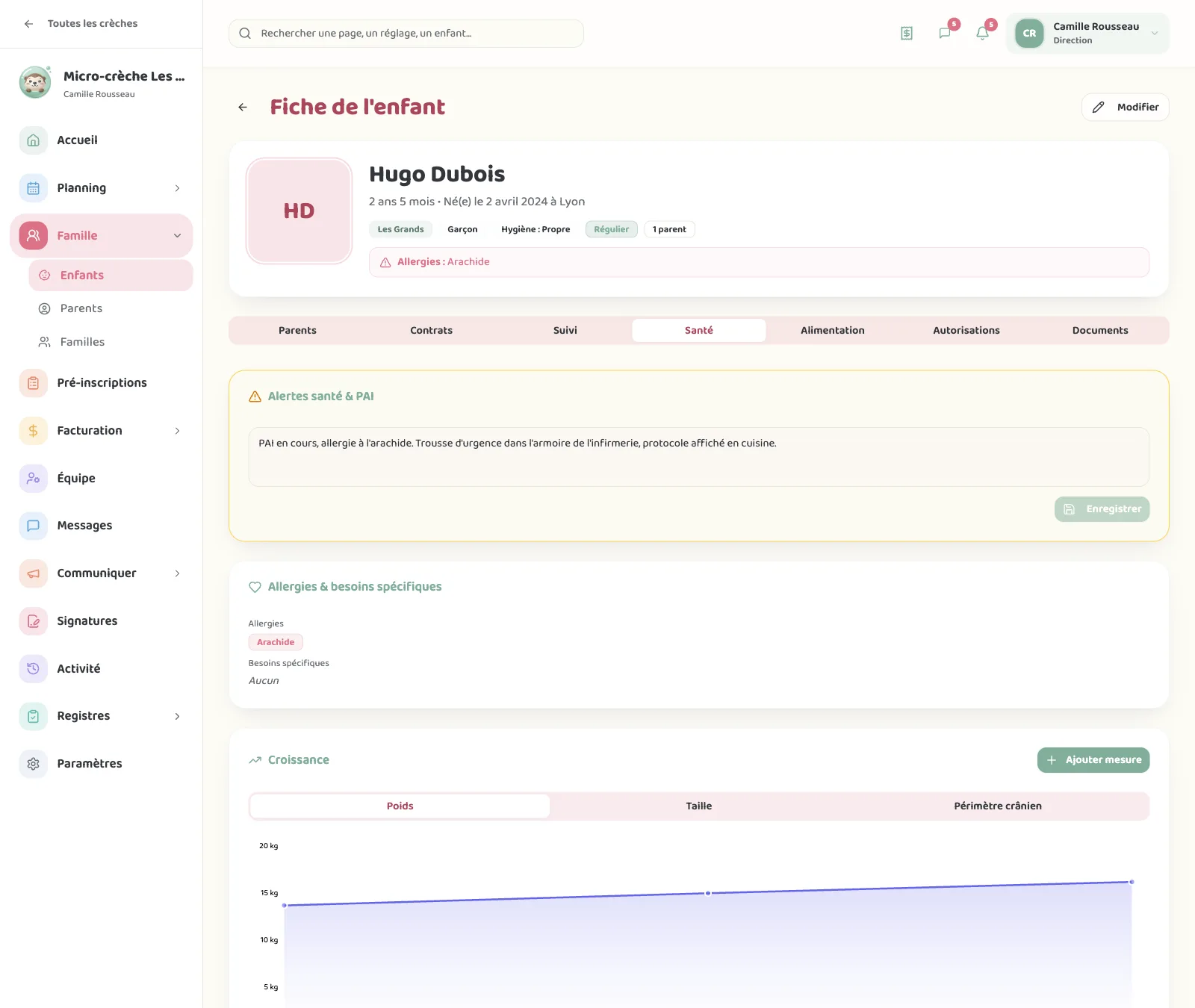Go back to Toutes les crèches

coord(81,24)
